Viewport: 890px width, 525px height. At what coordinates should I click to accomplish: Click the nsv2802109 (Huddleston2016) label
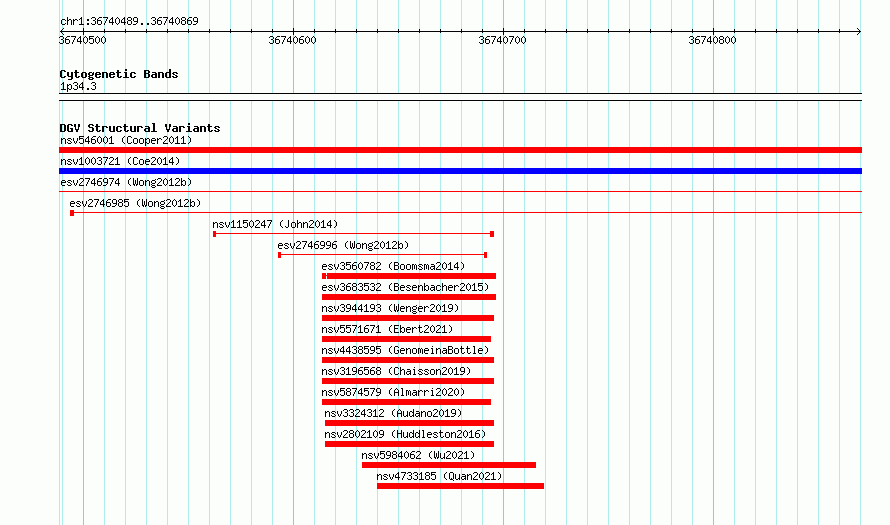pyautogui.click(x=405, y=434)
